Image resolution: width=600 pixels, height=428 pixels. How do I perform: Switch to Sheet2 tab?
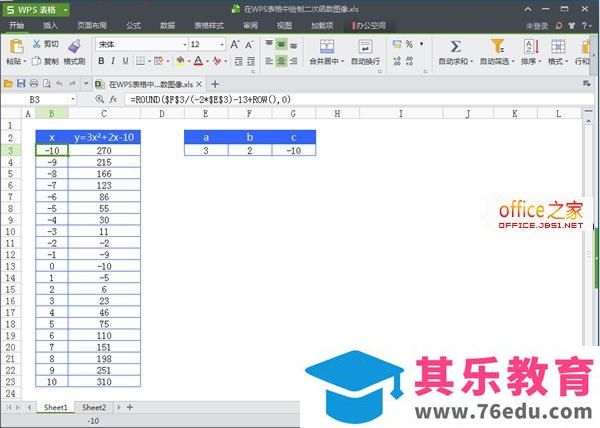94,407
